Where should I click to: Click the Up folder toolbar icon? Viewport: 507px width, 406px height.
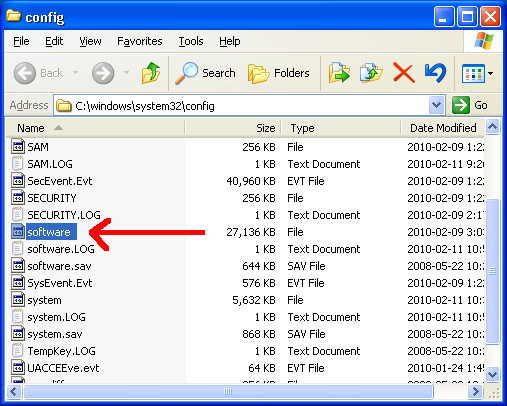(151, 73)
